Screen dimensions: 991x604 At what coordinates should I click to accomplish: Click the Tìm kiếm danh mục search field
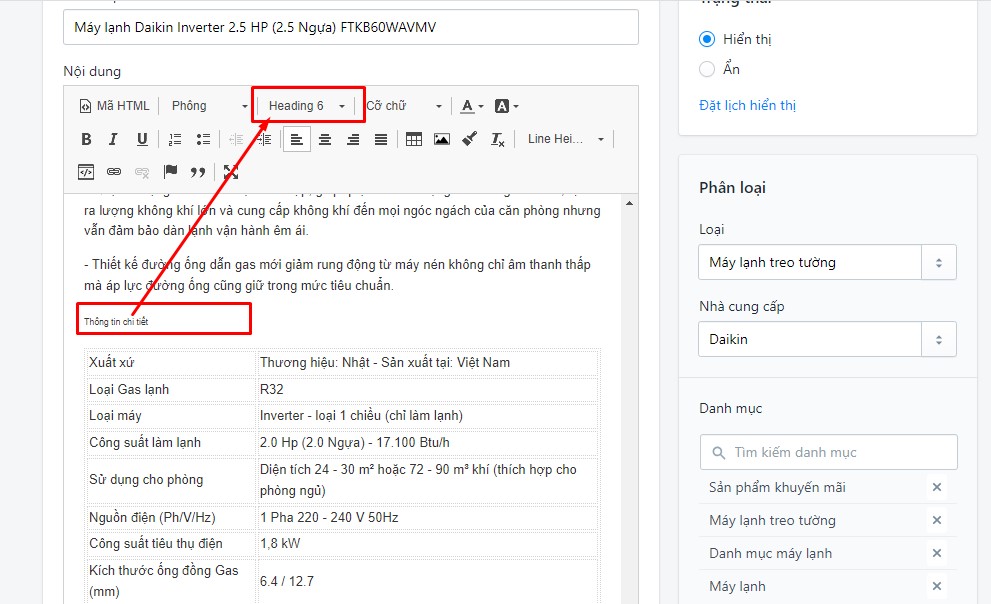point(829,452)
